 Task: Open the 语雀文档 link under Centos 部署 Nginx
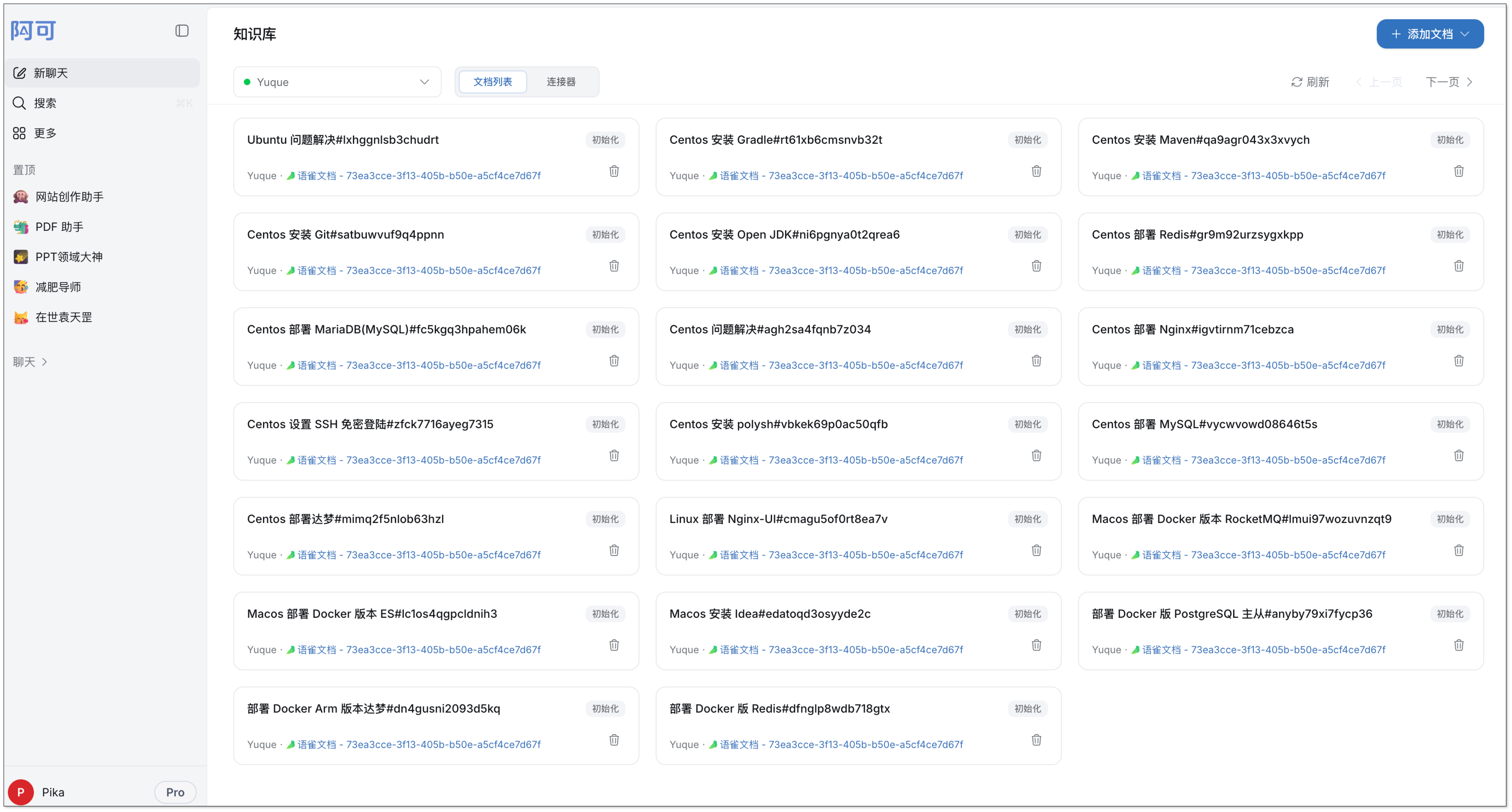pos(1258,365)
